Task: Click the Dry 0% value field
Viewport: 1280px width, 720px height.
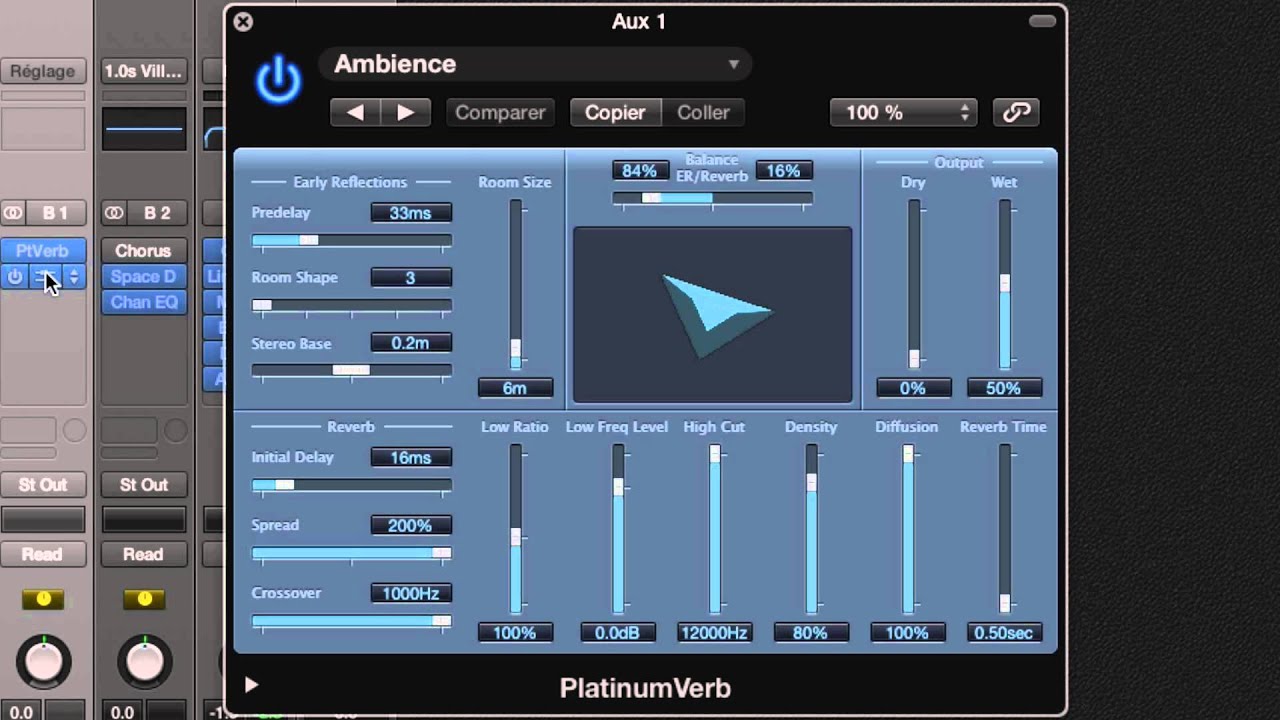Action: pos(913,388)
